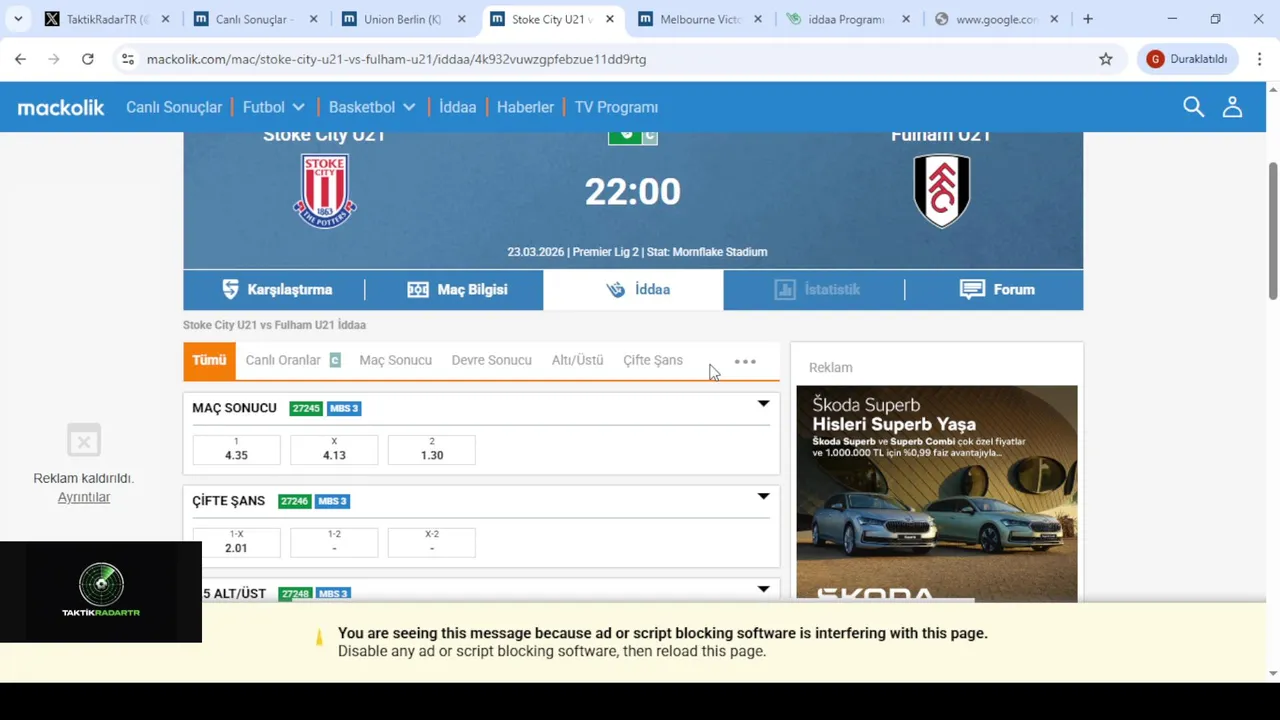Screen dimensions: 1280x720
Task: Open TV Programı in the navigation
Action: (x=616, y=107)
